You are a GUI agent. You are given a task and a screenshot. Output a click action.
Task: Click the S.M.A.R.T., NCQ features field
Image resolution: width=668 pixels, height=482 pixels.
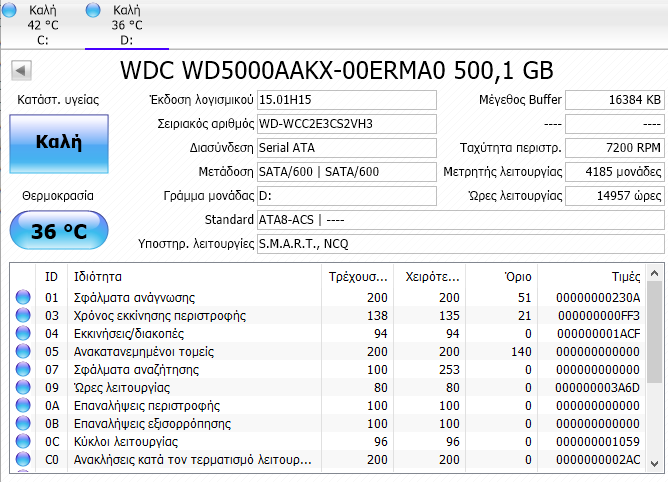pos(461,244)
